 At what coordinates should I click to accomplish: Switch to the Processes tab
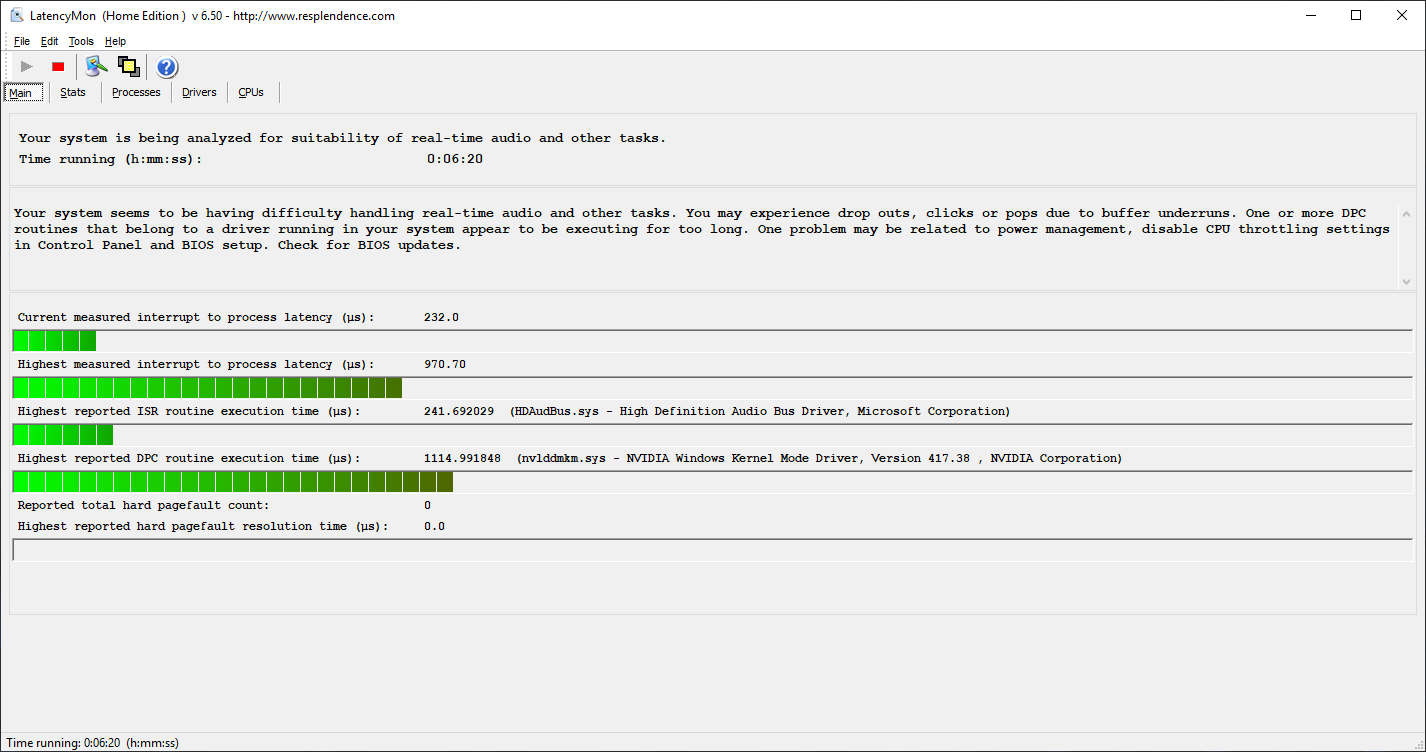136,92
